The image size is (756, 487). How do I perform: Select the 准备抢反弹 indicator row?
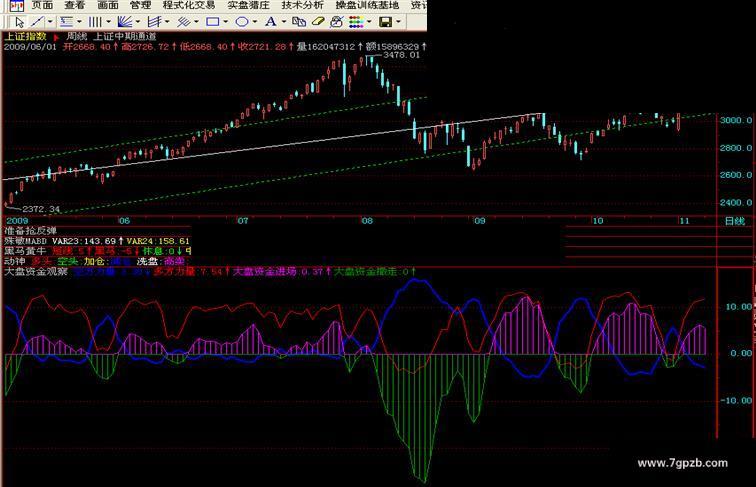(x=30, y=230)
